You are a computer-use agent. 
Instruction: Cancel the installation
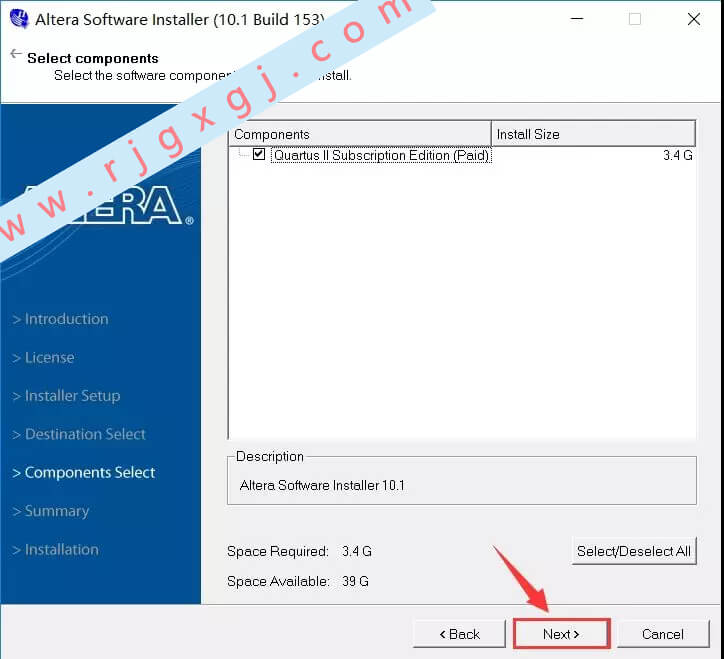pyautogui.click(x=663, y=634)
